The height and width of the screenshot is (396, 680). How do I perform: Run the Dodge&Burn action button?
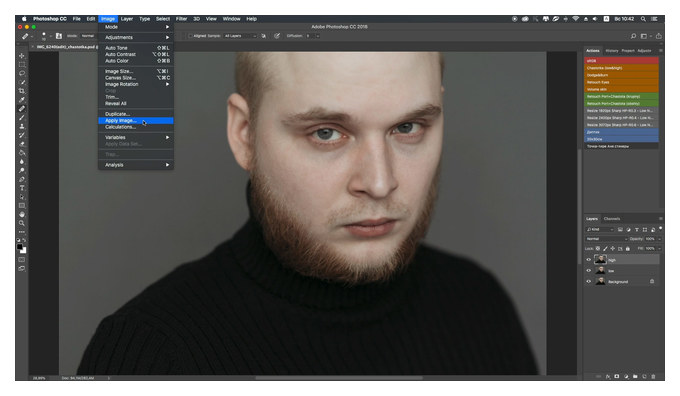tap(621, 75)
